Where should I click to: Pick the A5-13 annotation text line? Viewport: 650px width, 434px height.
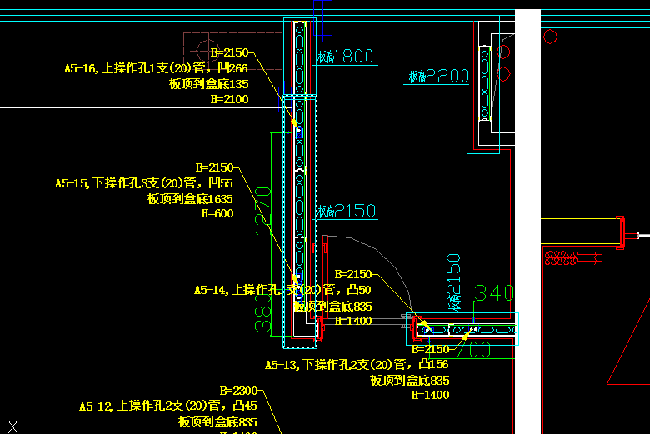tap(357, 365)
